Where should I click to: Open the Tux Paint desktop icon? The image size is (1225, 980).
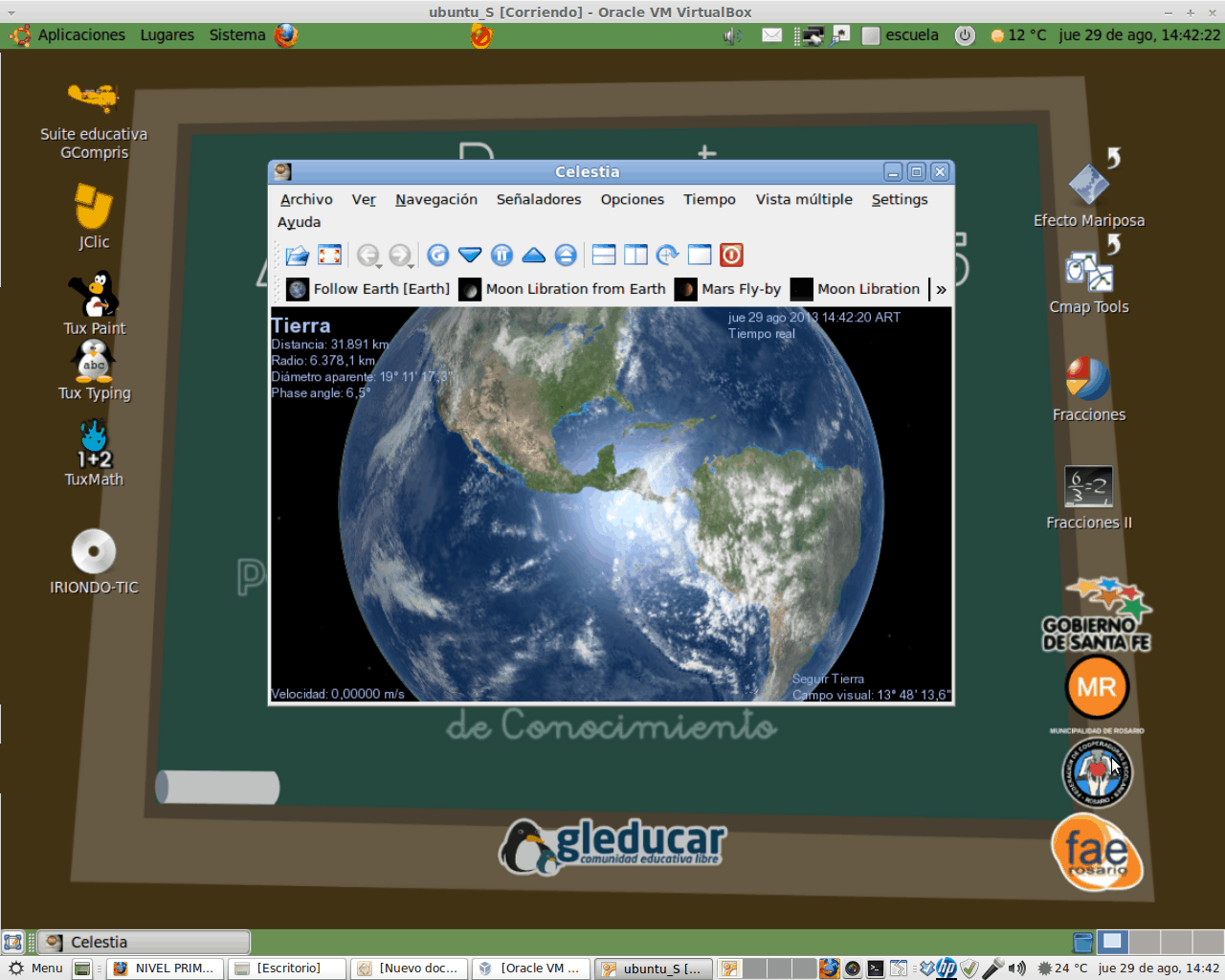(x=94, y=297)
